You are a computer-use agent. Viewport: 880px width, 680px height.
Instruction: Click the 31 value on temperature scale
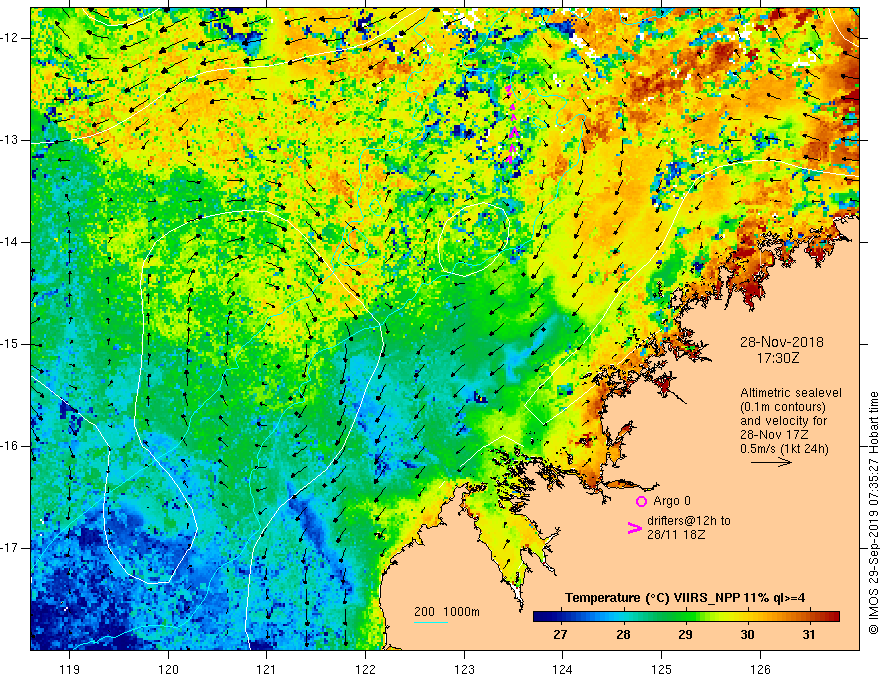click(x=808, y=635)
